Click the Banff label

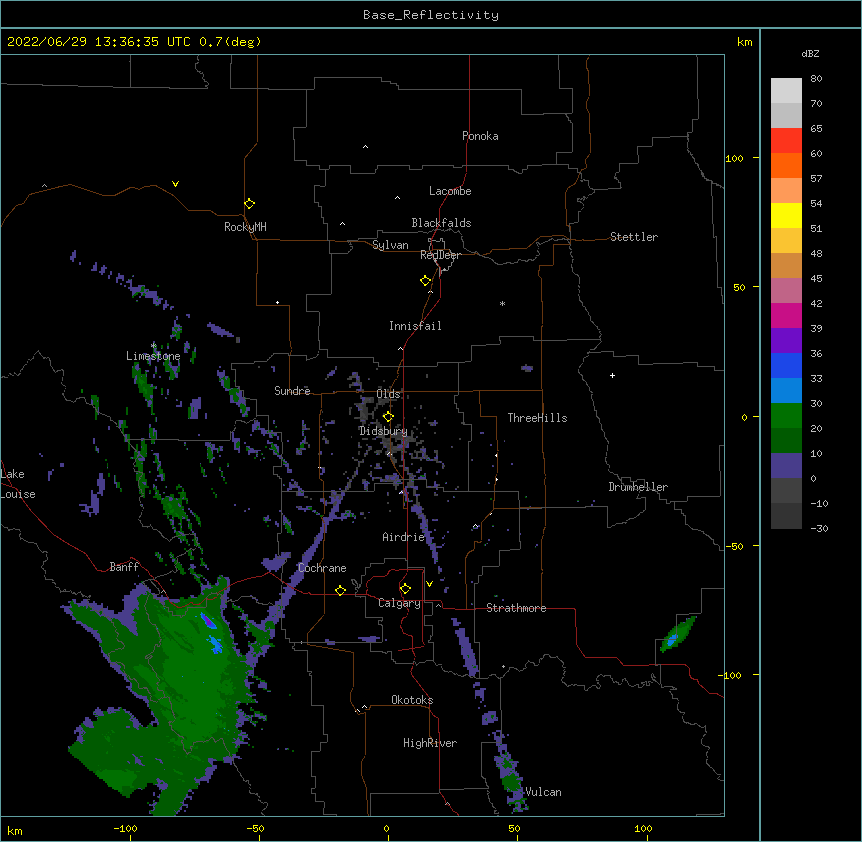click(124, 567)
